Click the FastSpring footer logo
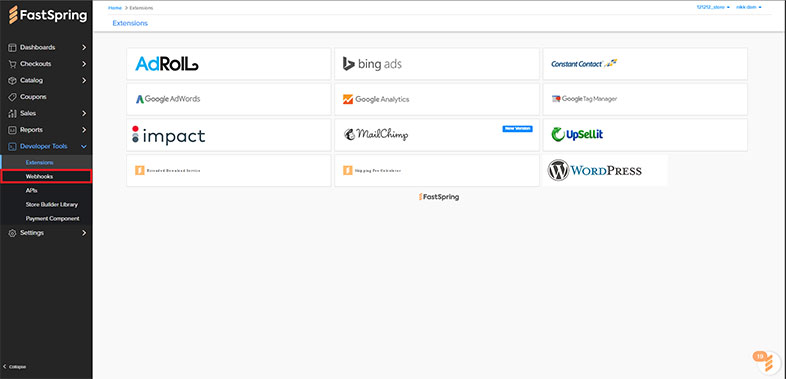Viewport: 786px width, 379px height. coord(439,197)
